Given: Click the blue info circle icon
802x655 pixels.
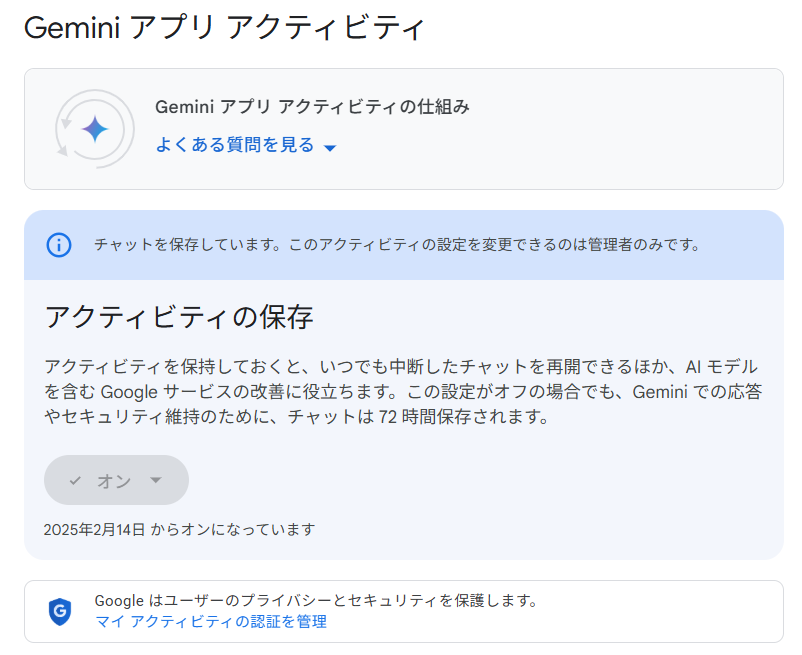Looking at the screenshot, I should pyautogui.click(x=59, y=245).
